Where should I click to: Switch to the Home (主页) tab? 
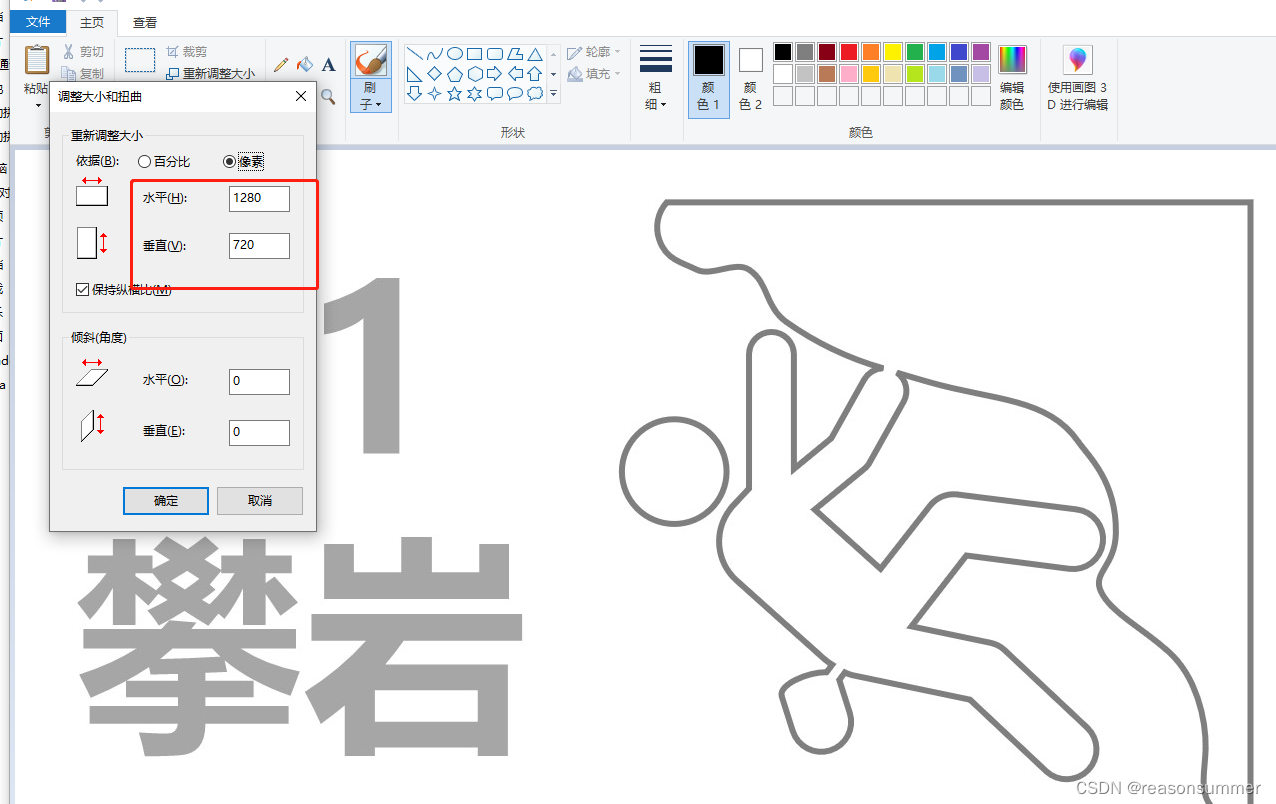point(93,22)
